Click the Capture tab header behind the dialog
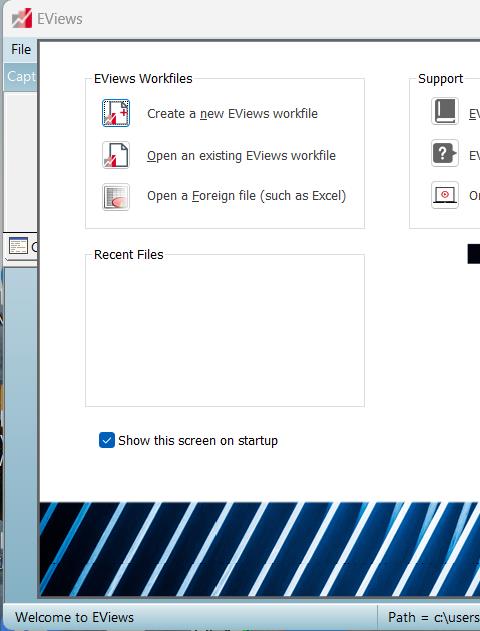The height and width of the screenshot is (631, 480). [21, 76]
